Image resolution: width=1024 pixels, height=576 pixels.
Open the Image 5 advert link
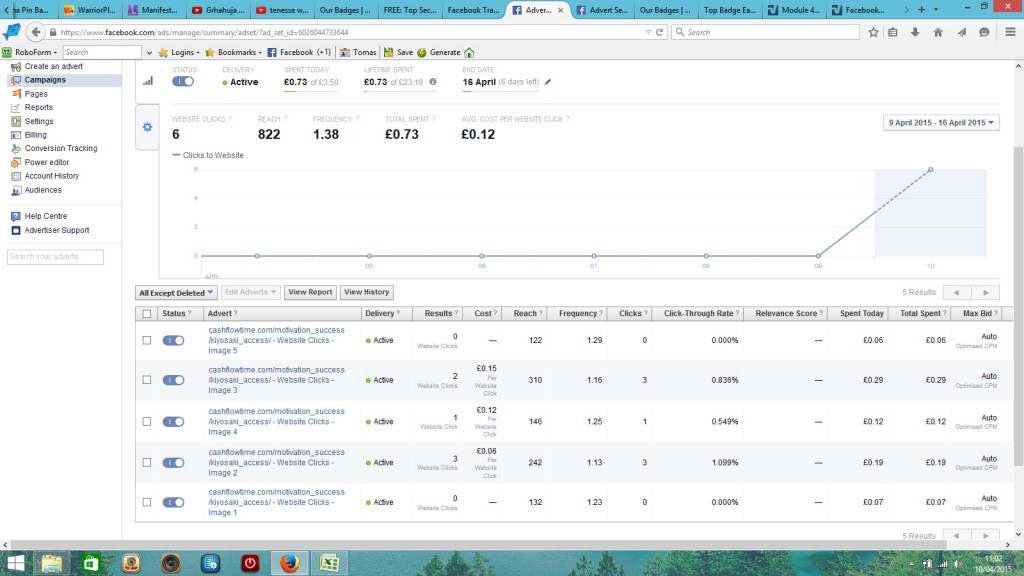[x=276, y=340]
